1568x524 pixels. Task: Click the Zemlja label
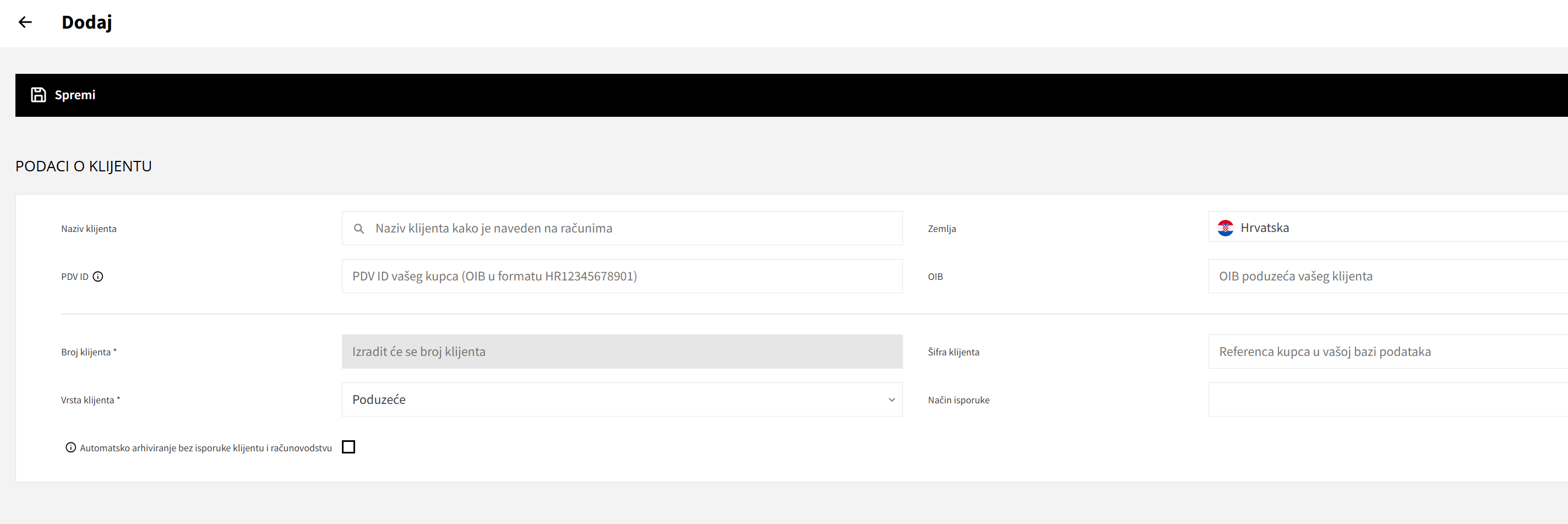click(941, 229)
